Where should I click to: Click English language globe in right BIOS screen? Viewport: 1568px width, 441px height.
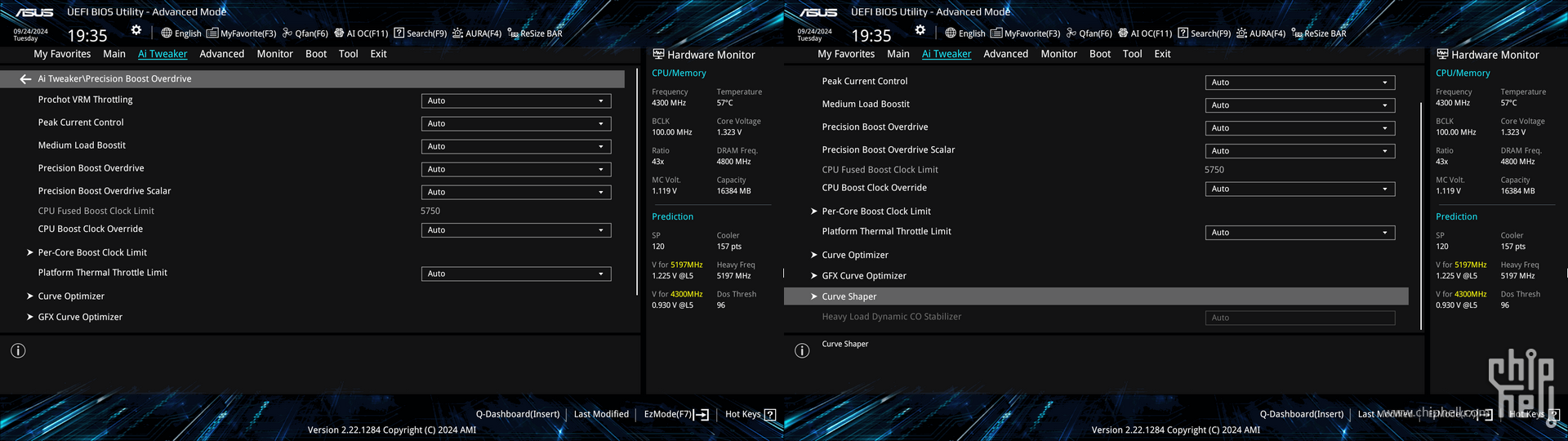coord(965,33)
